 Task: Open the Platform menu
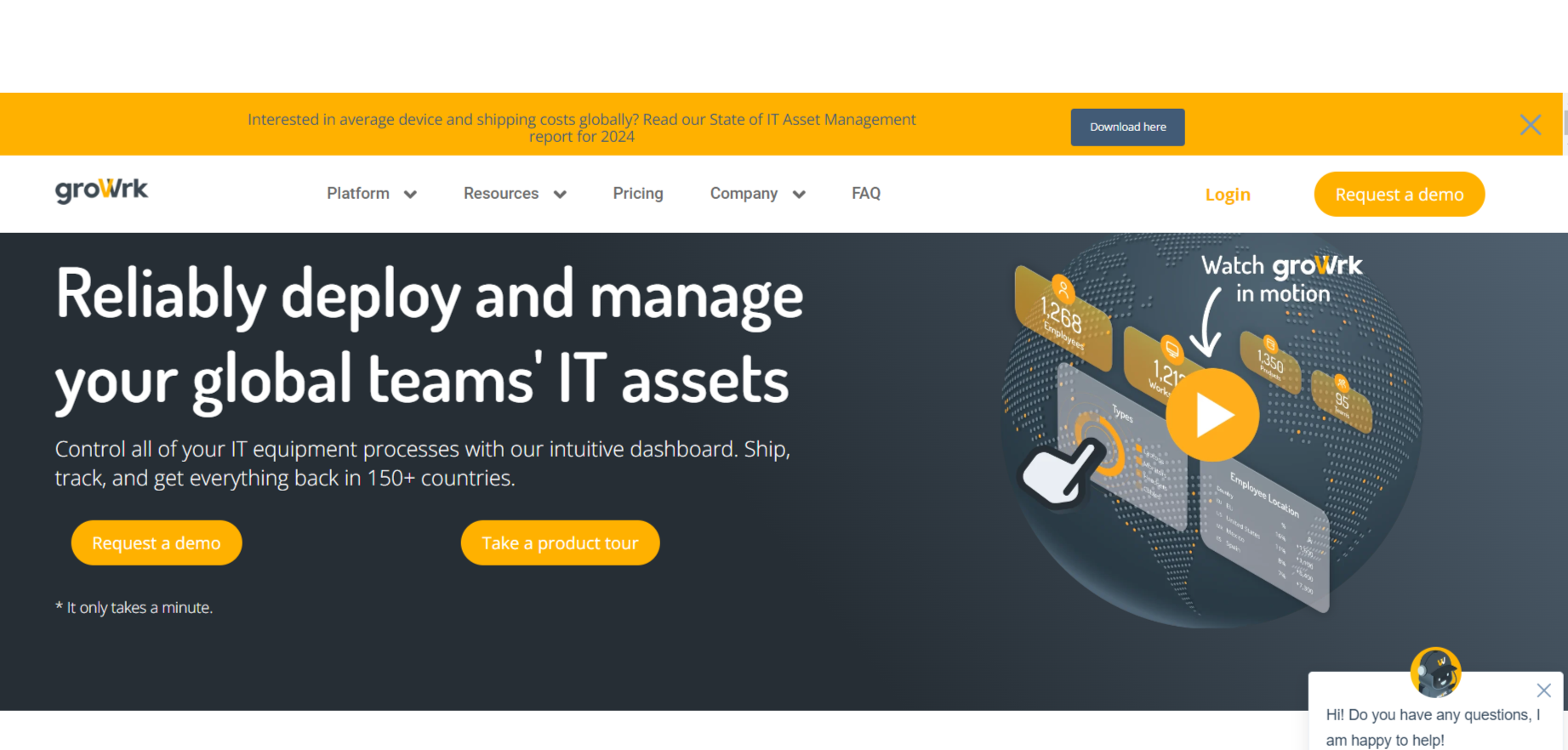coord(358,193)
